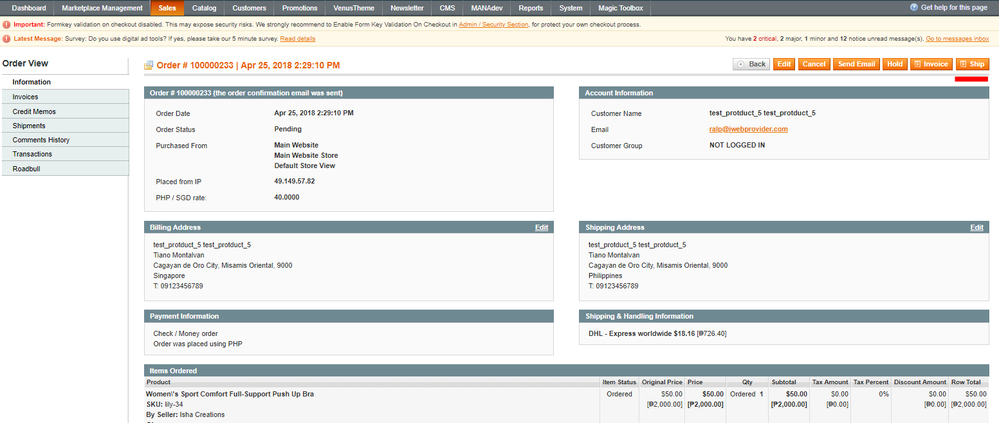999x423 pixels.
Task: Follow the Go to messages inbox link
Action: pyautogui.click(x=957, y=39)
